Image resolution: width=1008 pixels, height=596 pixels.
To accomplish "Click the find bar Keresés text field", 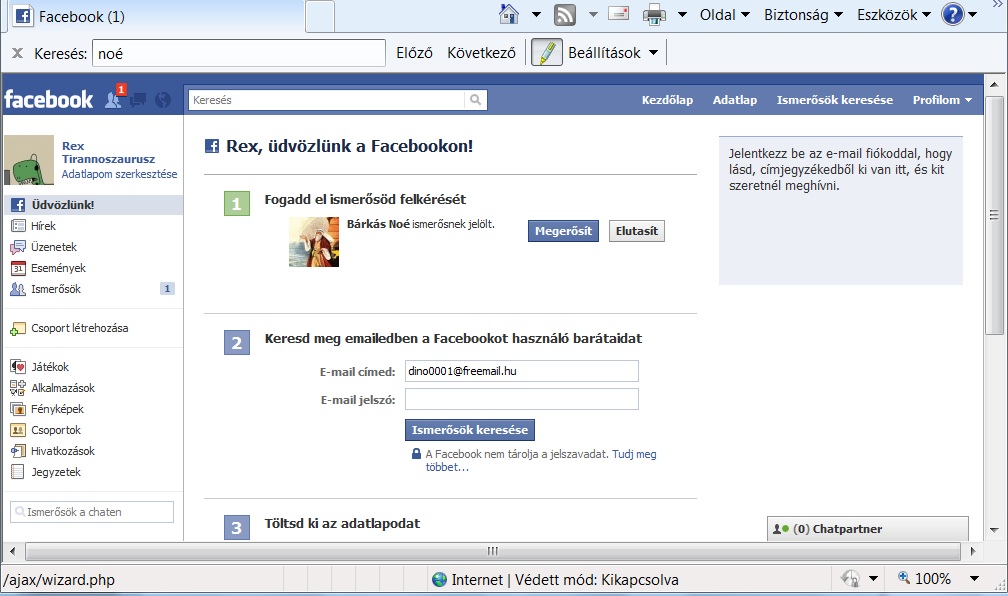I will tap(238, 53).
